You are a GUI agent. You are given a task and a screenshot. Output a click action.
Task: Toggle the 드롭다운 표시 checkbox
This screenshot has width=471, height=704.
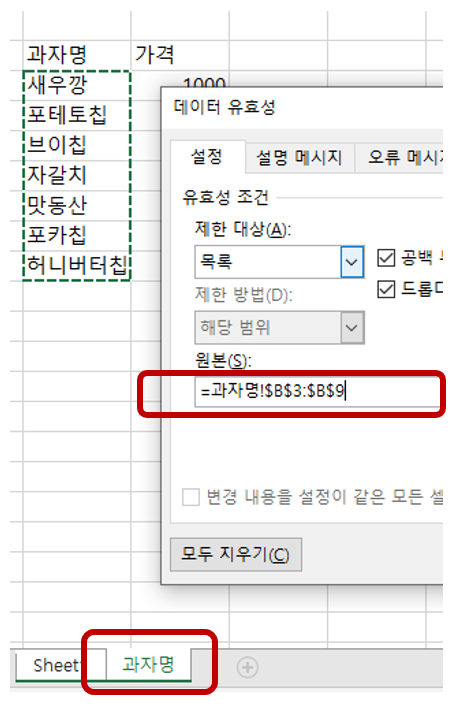point(386,289)
